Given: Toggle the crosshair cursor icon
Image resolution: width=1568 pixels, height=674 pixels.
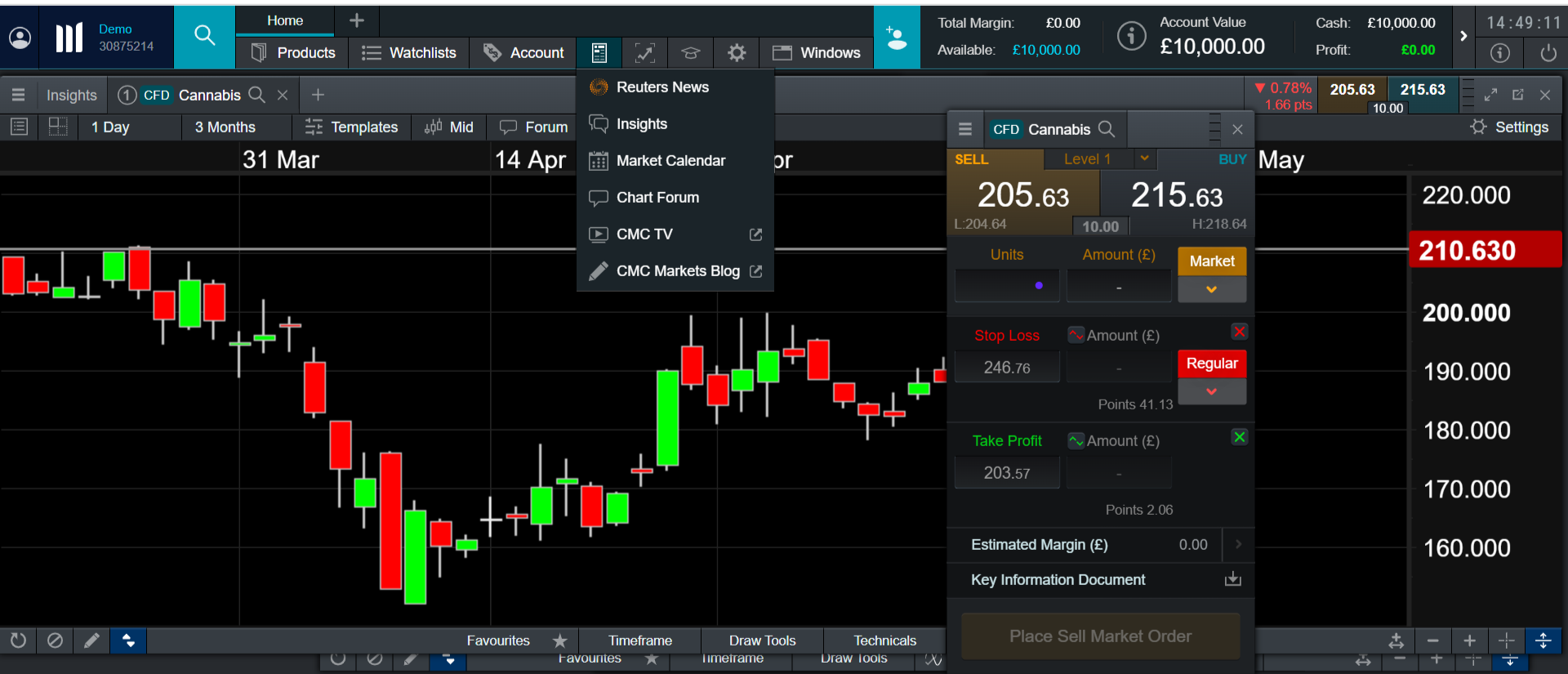Looking at the screenshot, I should pyautogui.click(x=1506, y=641).
